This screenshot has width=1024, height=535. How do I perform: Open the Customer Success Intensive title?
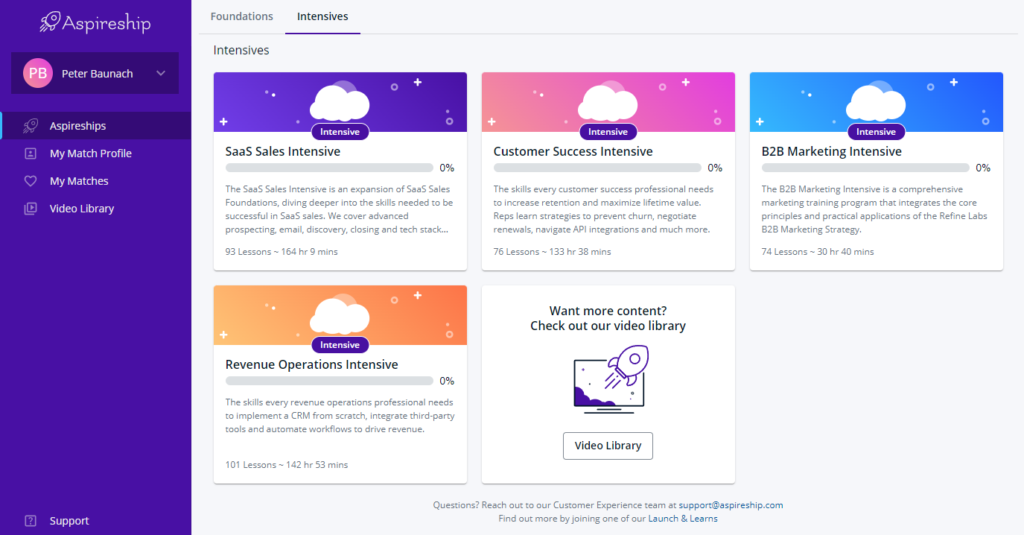pyautogui.click(x=573, y=152)
